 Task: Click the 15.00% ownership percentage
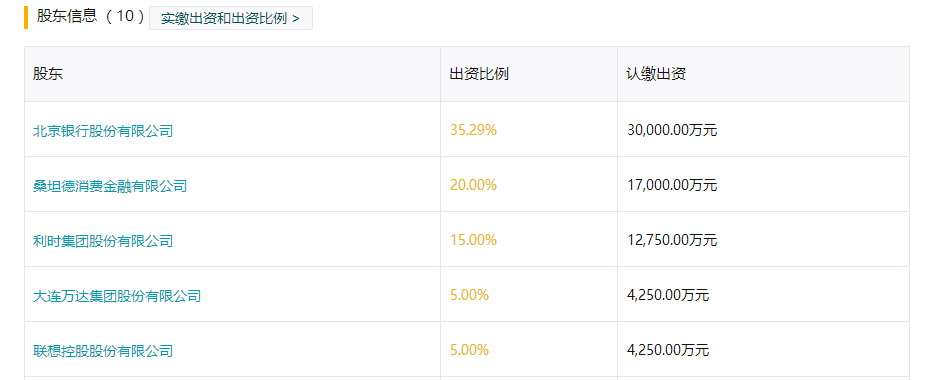tap(473, 240)
